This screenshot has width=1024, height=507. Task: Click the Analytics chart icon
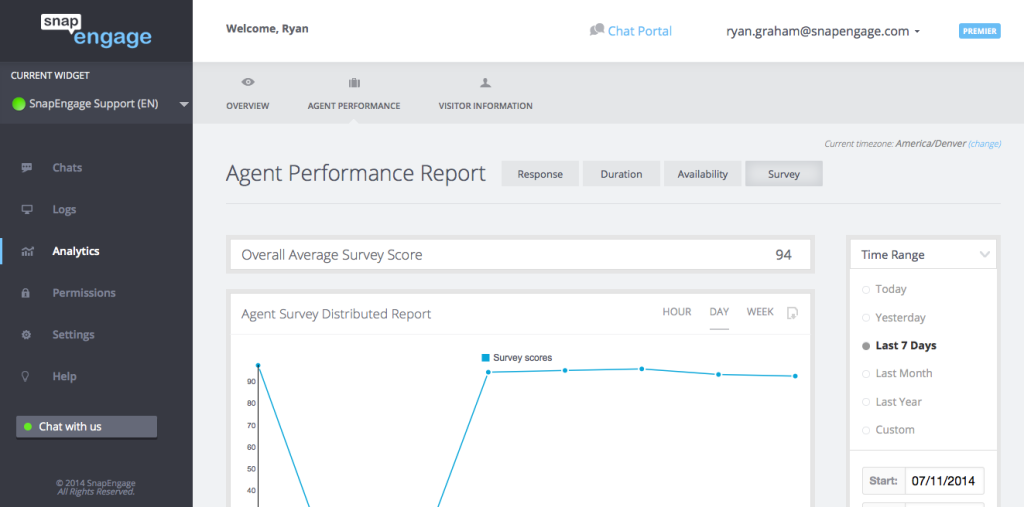(x=27, y=252)
